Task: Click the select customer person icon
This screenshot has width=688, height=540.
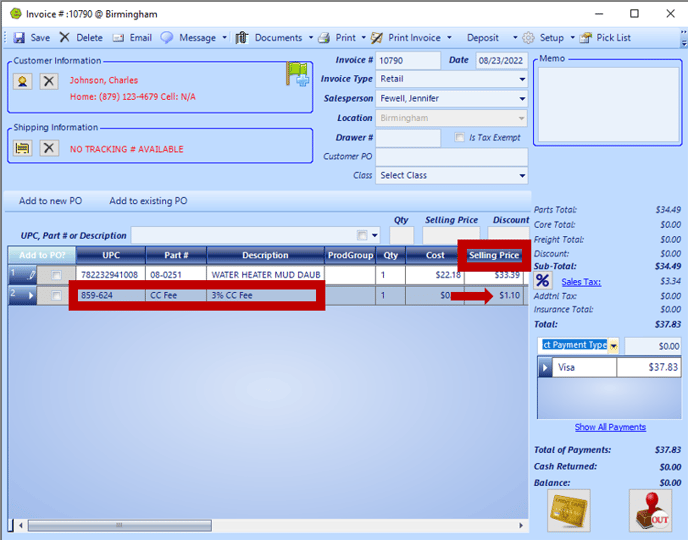Action: click(x=22, y=81)
